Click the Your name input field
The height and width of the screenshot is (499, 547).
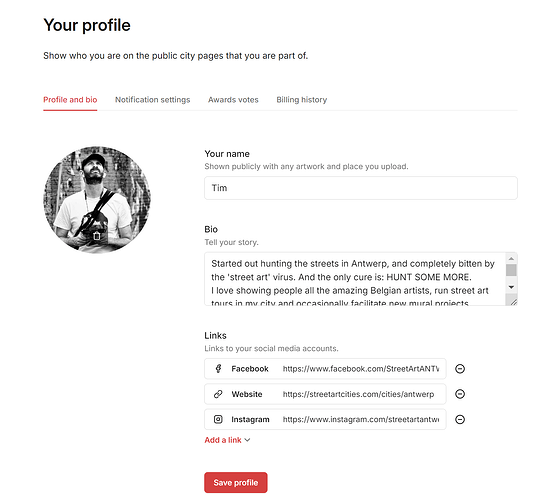pyautogui.click(x=361, y=188)
